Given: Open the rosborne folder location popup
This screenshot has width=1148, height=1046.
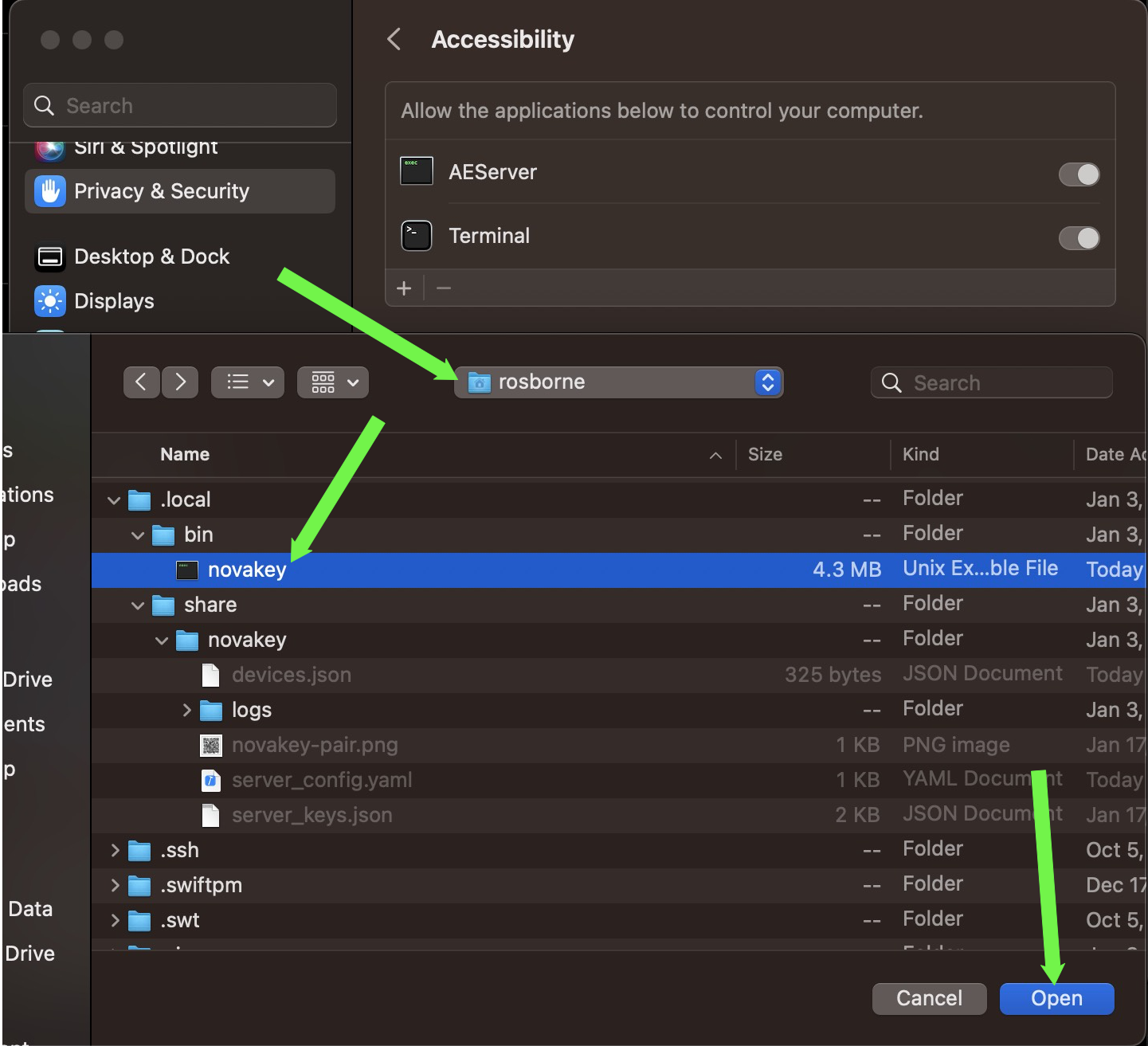Looking at the screenshot, I should click(x=619, y=382).
